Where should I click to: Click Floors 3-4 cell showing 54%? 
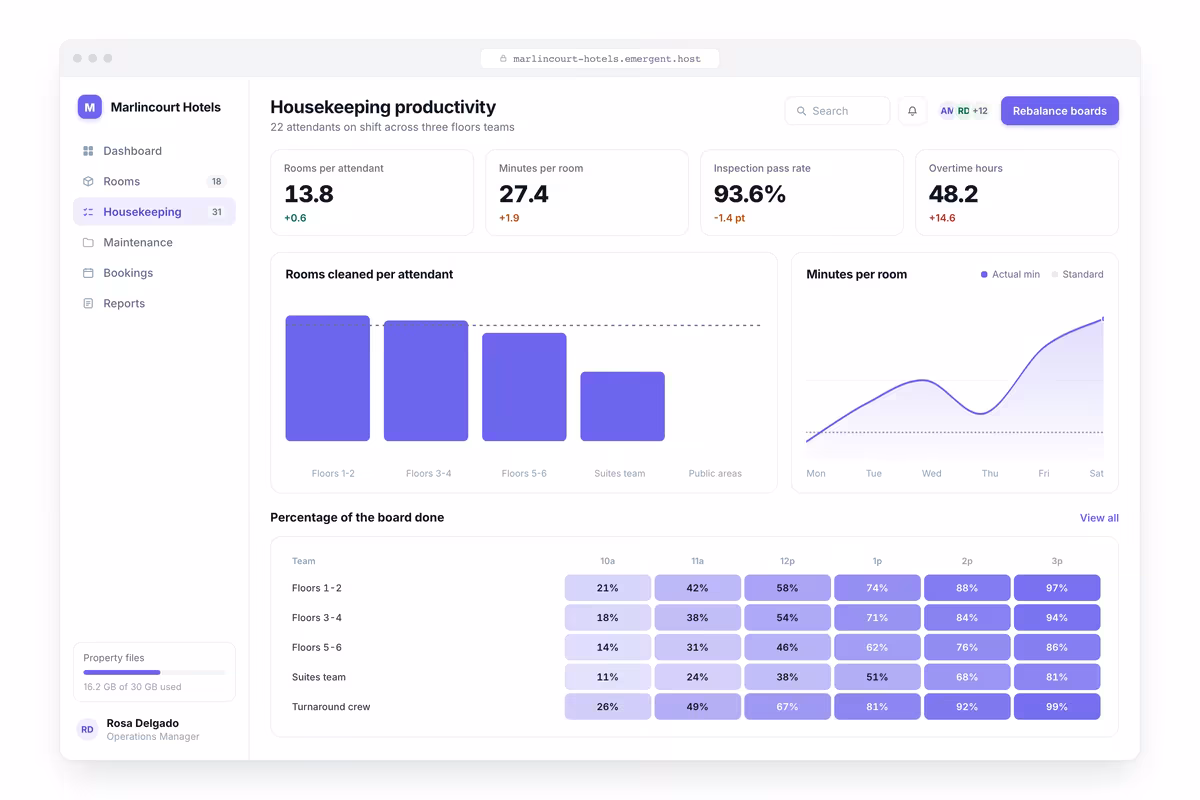(787, 617)
